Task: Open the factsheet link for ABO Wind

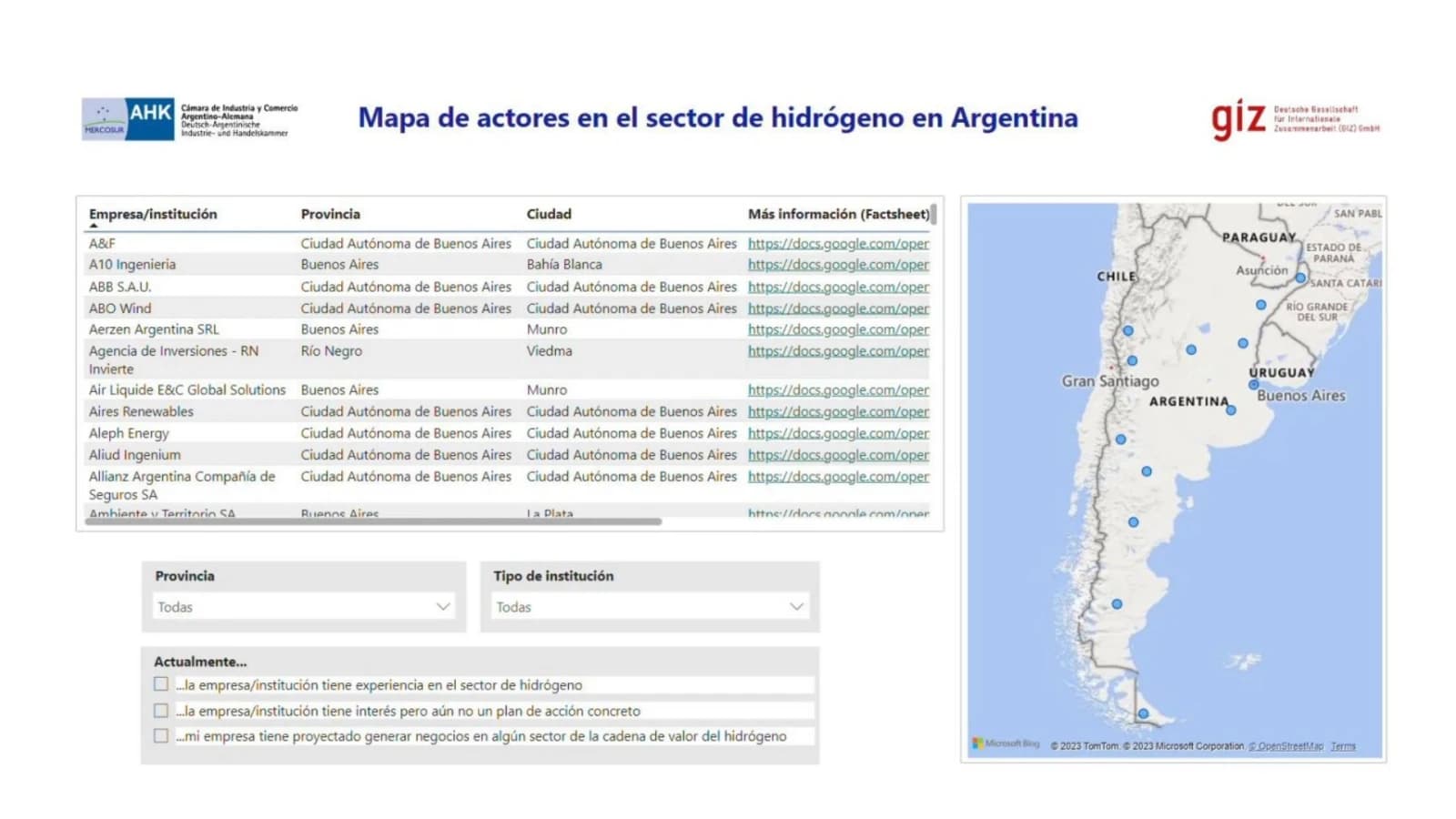Action: [838, 308]
